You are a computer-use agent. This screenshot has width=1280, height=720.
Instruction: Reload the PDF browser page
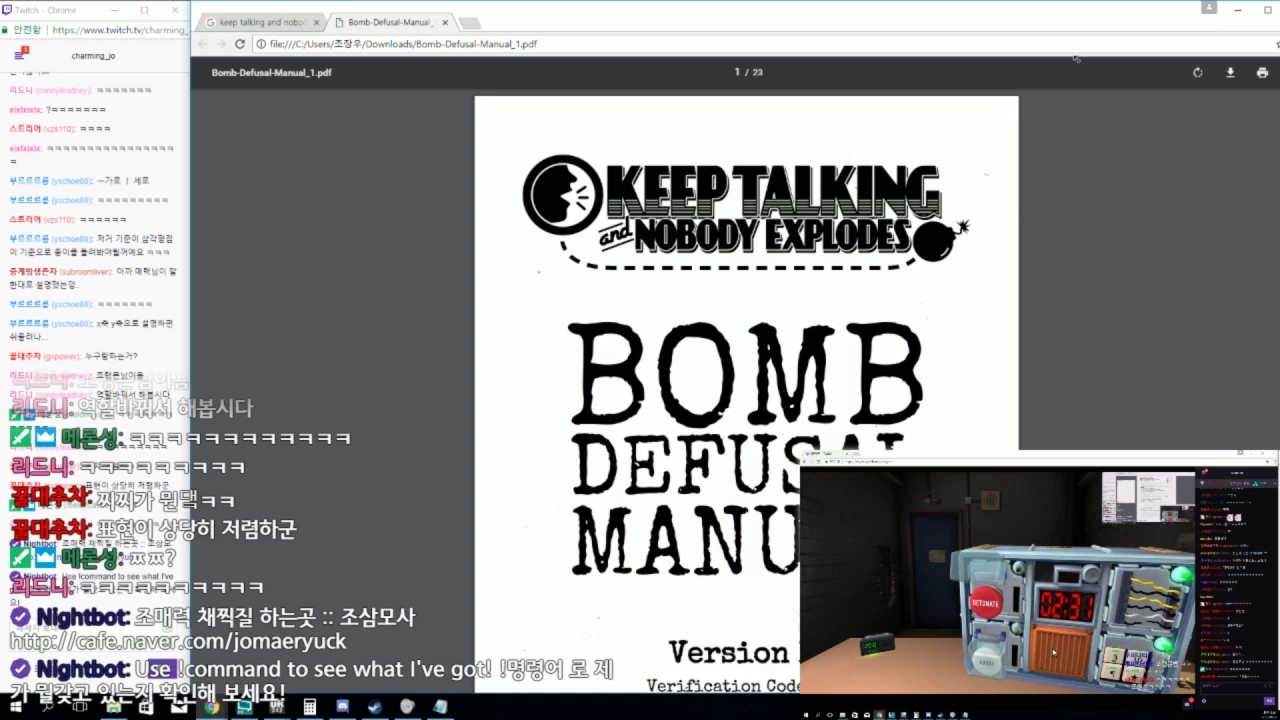(240, 44)
